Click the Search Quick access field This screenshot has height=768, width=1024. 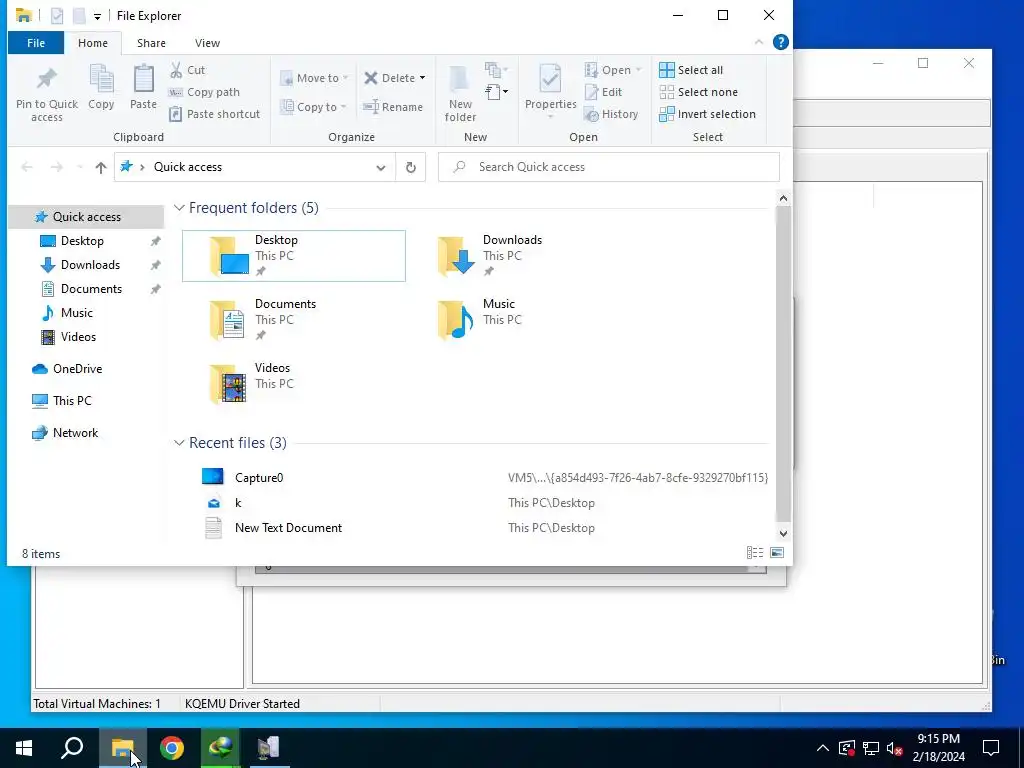pos(609,167)
